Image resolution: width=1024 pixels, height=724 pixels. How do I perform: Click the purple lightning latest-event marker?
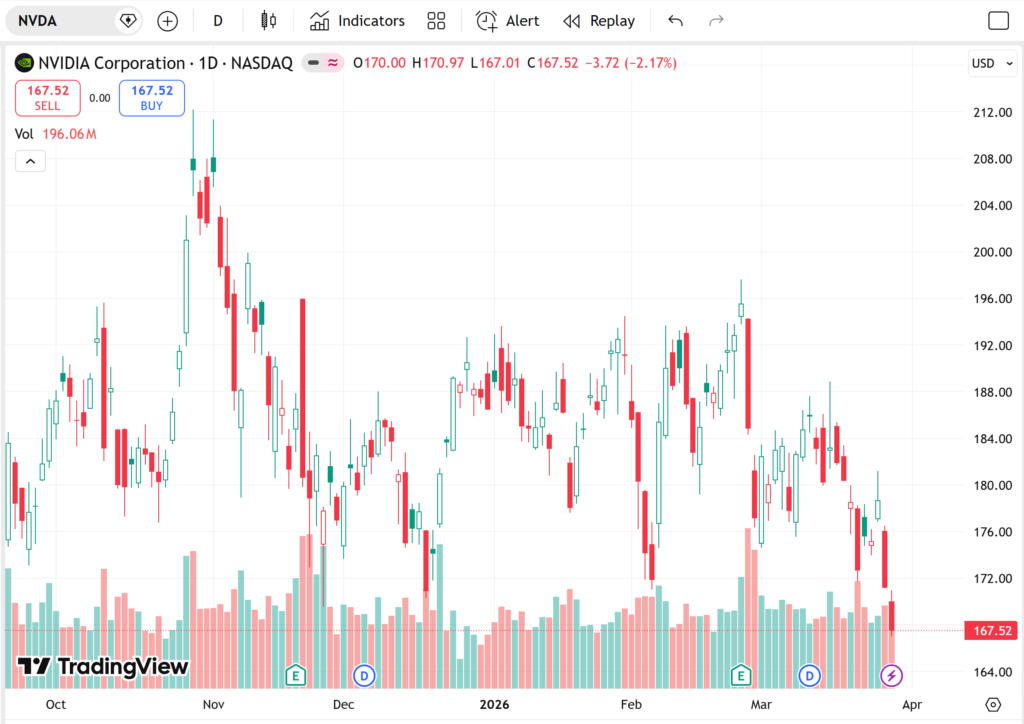(890, 676)
